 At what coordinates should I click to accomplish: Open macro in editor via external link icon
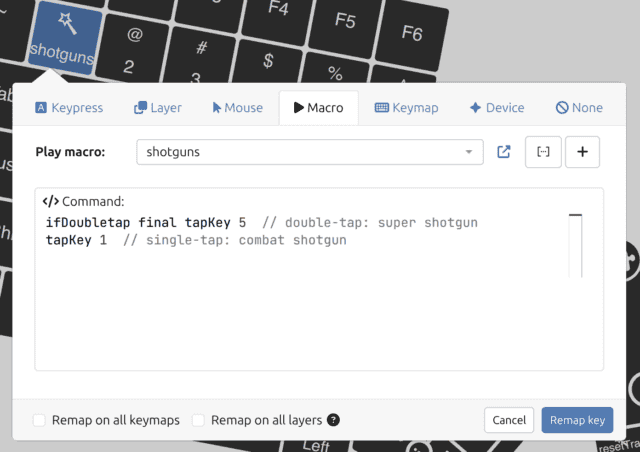[x=504, y=152]
